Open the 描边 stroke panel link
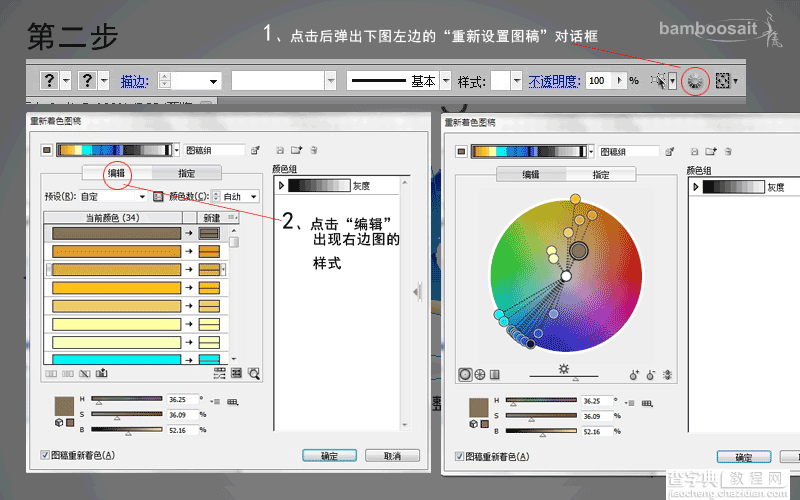 click(x=134, y=81)
